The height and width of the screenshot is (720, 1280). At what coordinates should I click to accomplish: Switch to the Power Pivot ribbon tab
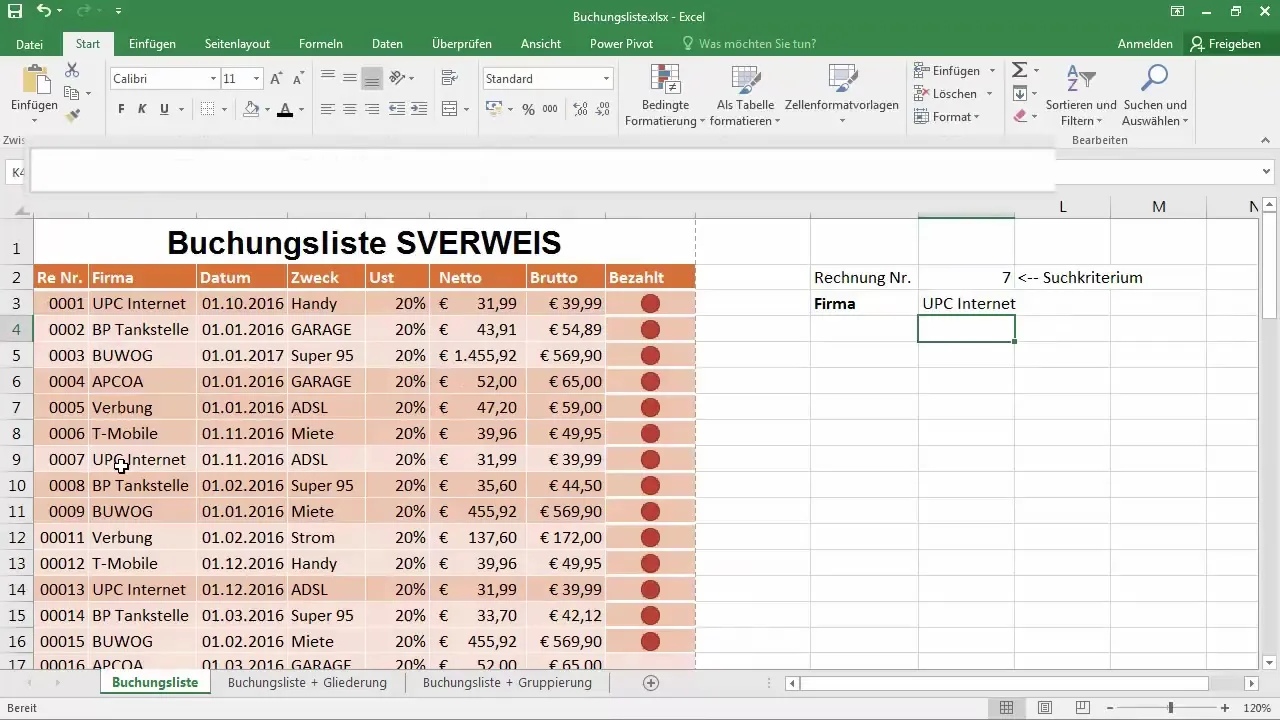[x=621, y=44]
